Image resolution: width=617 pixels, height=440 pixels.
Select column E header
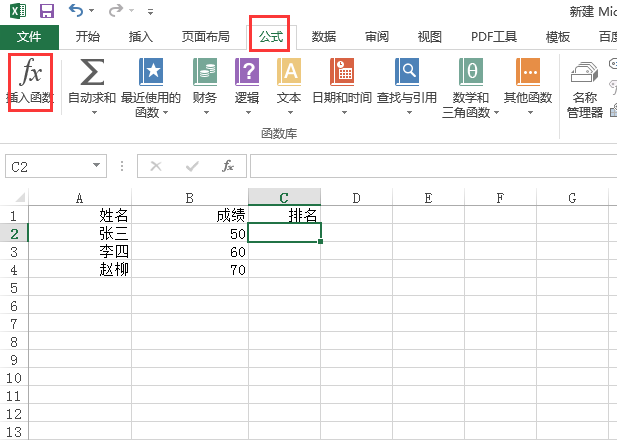(x=429, y=198)
